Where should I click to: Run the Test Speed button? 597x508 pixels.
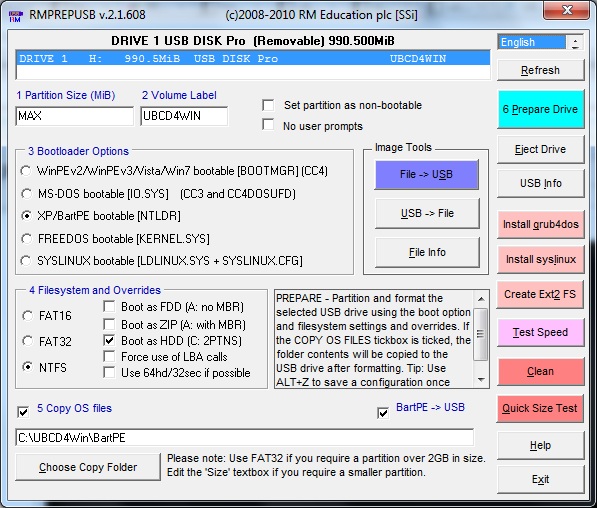click(540, 332)
